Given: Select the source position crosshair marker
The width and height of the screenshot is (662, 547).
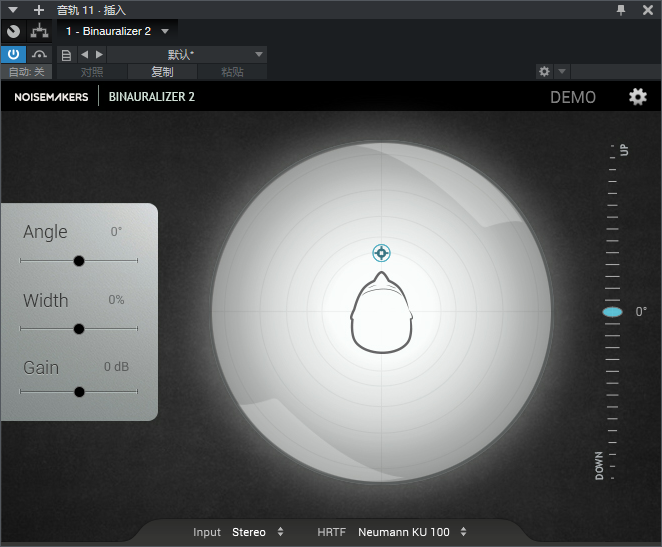Looking at the screenshot, I should click(381, 253).
